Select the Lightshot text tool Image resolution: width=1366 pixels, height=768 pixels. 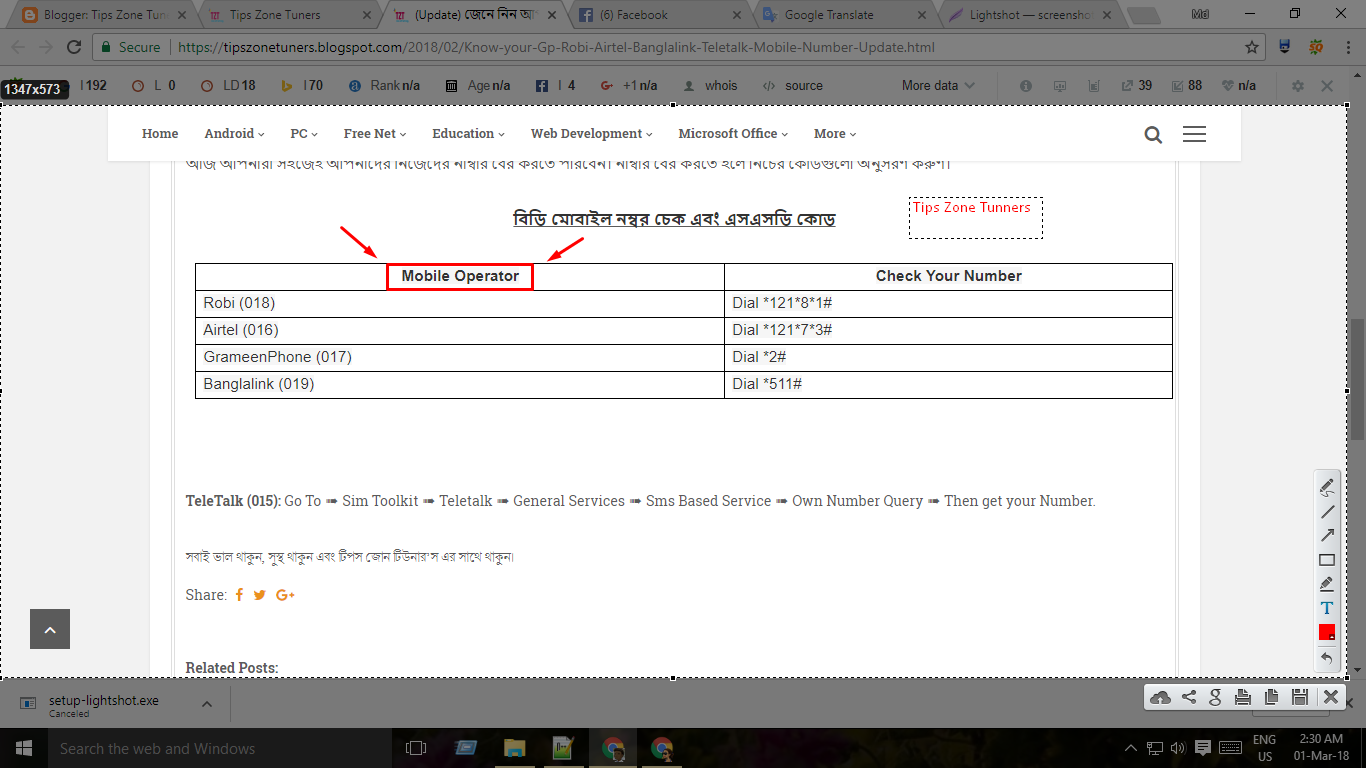tap(1327, 608)
